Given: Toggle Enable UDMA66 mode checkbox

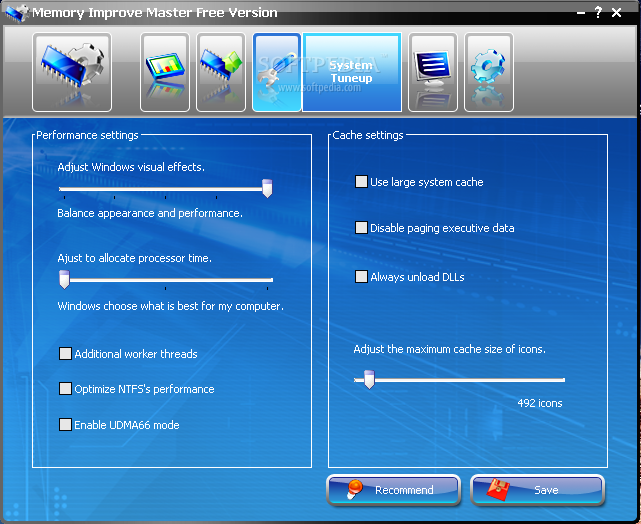Looking at the screenshot, I should [x=65, y=425].
